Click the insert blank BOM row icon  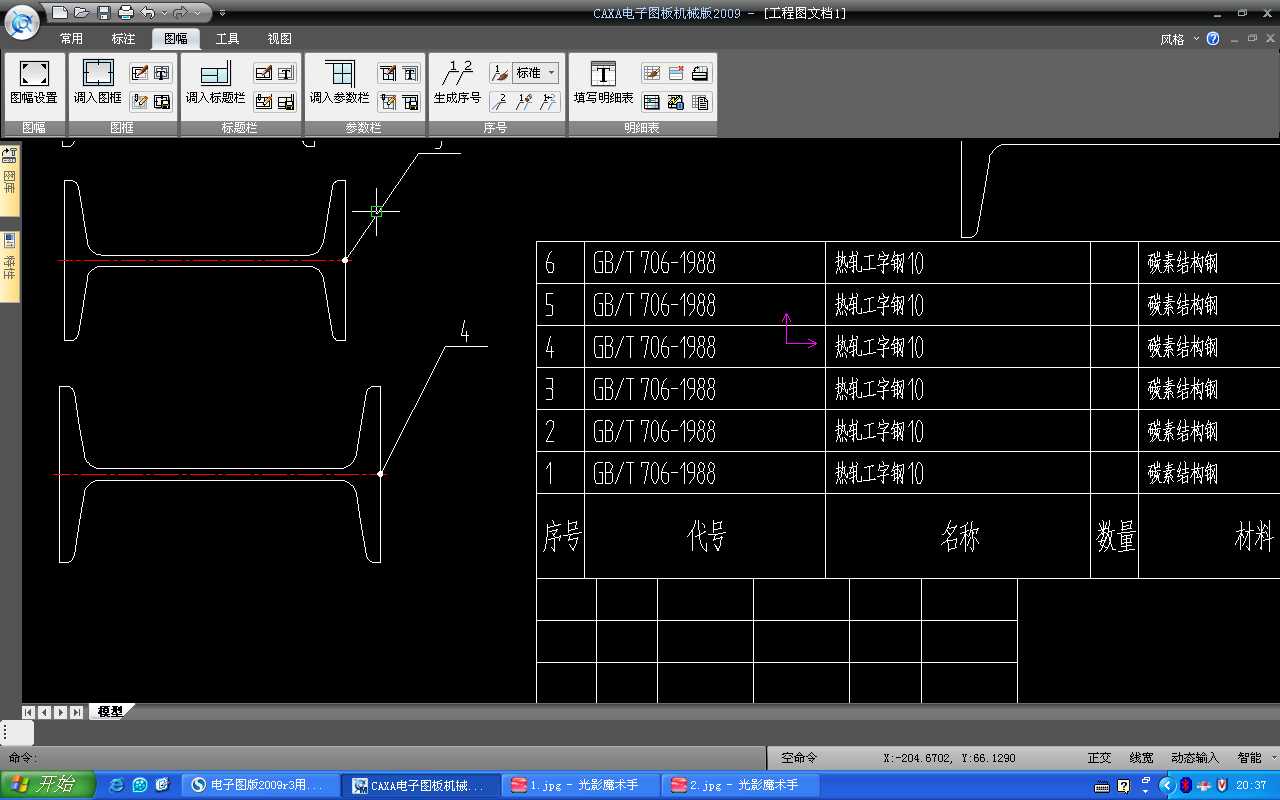click(x=652, y=101)
